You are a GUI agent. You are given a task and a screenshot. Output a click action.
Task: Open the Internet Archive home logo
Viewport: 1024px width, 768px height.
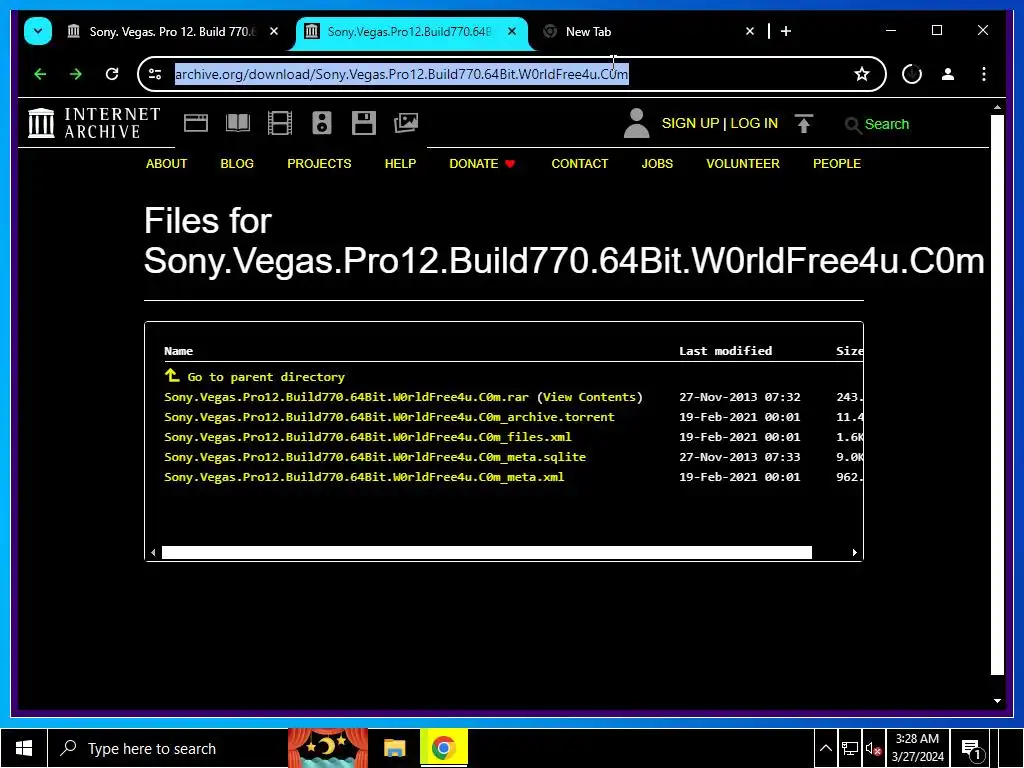(95, 123)
